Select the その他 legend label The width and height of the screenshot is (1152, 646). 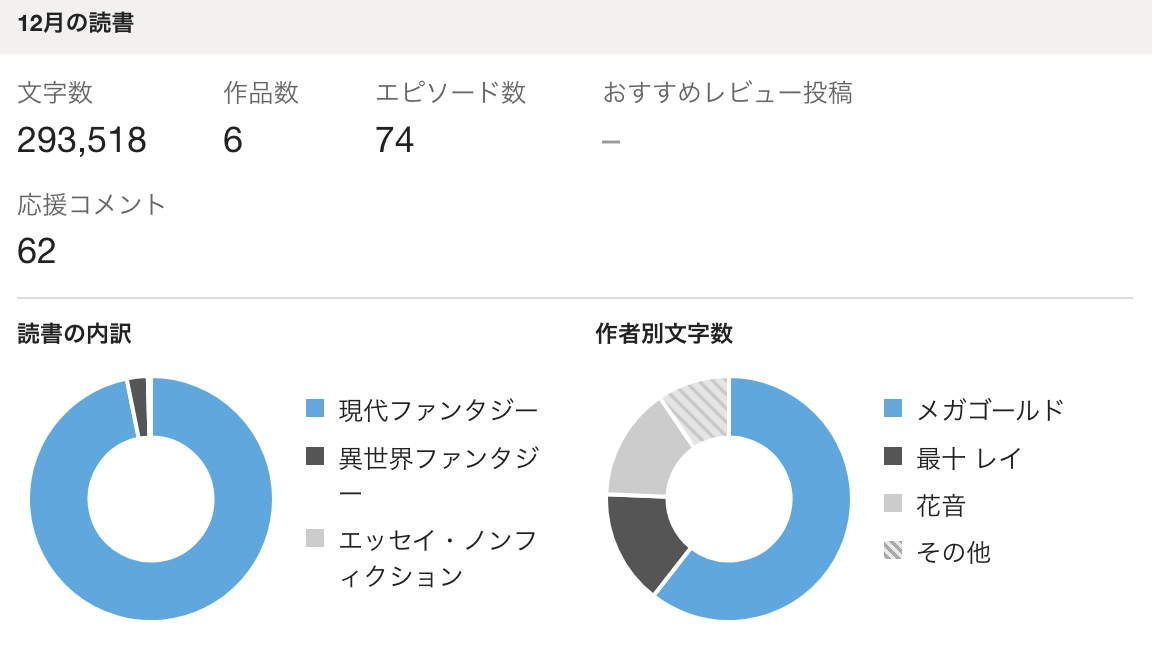pos(953,551)
